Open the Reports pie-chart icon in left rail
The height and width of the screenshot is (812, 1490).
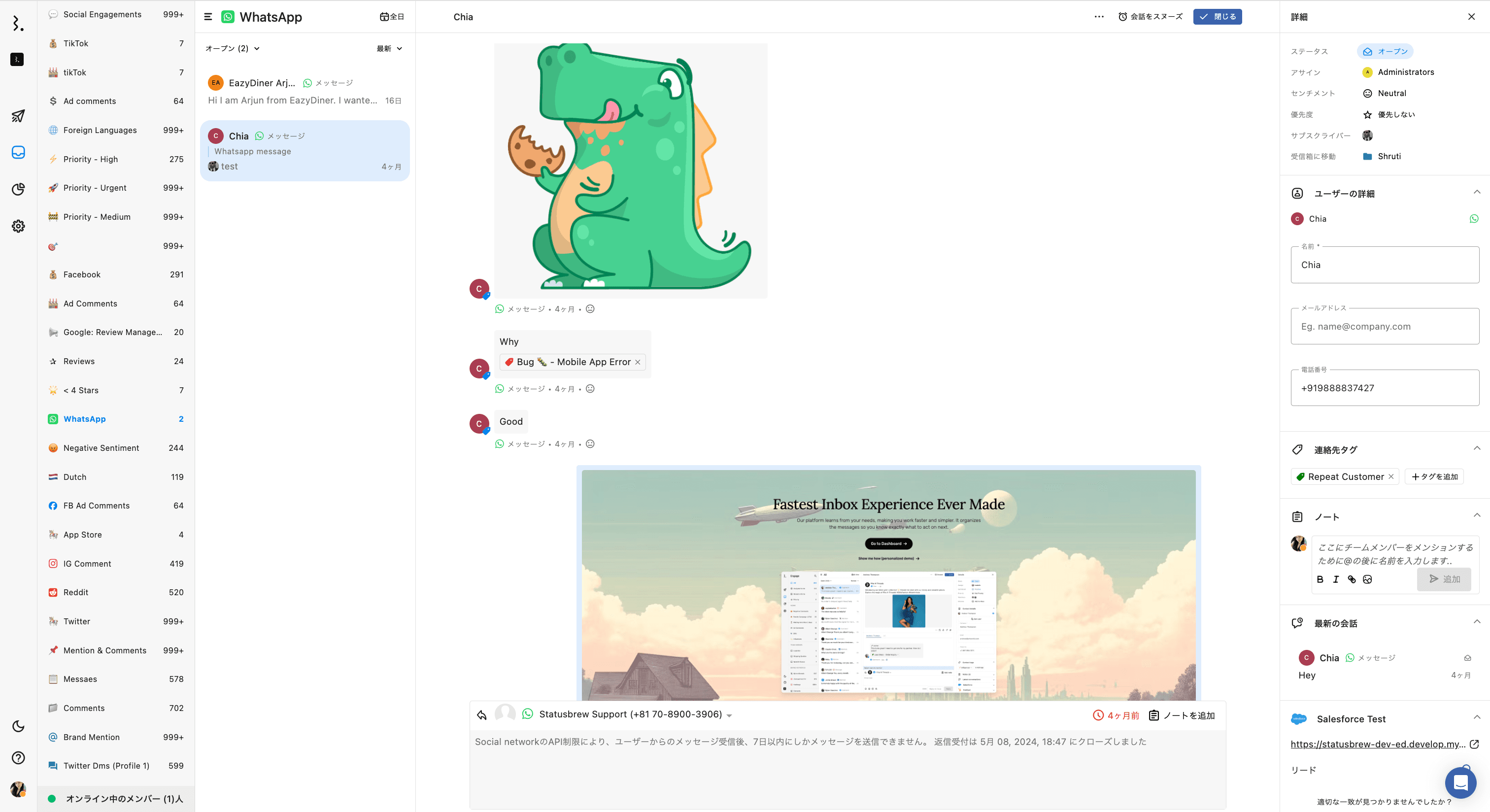pos(18,189)
